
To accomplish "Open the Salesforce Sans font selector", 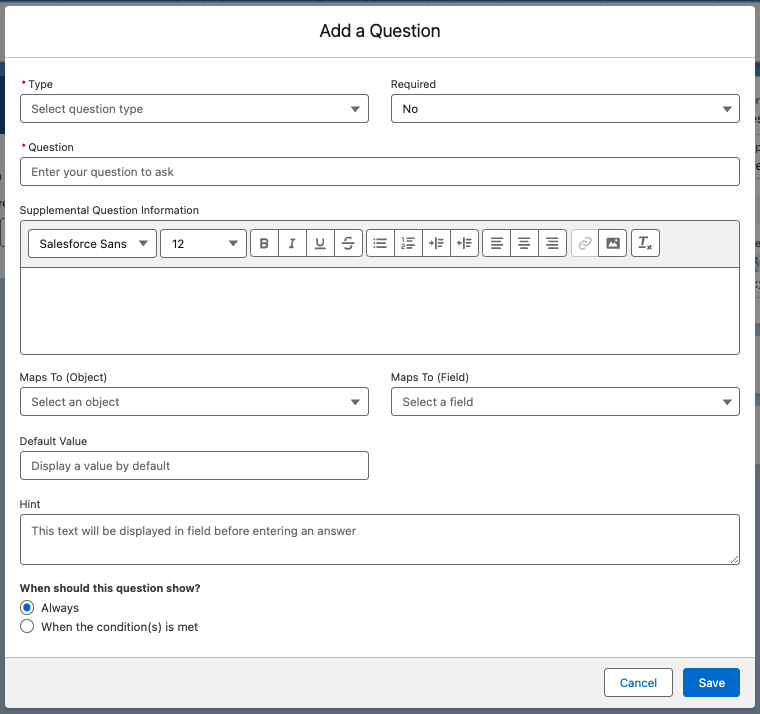I will pos(93,243).
